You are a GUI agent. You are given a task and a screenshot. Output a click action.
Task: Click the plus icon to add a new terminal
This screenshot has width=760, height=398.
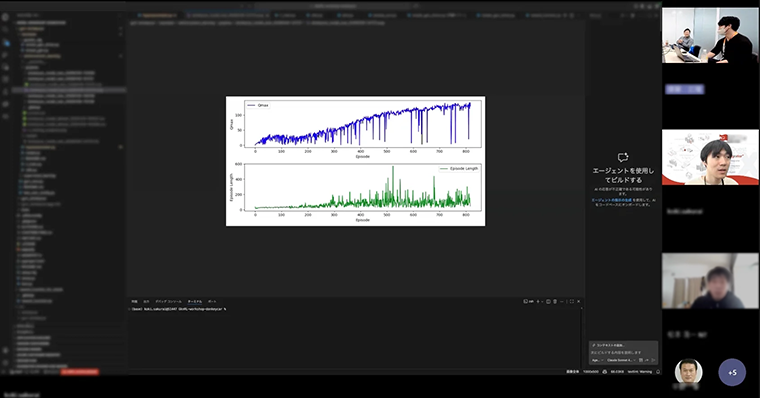(538, 302)
